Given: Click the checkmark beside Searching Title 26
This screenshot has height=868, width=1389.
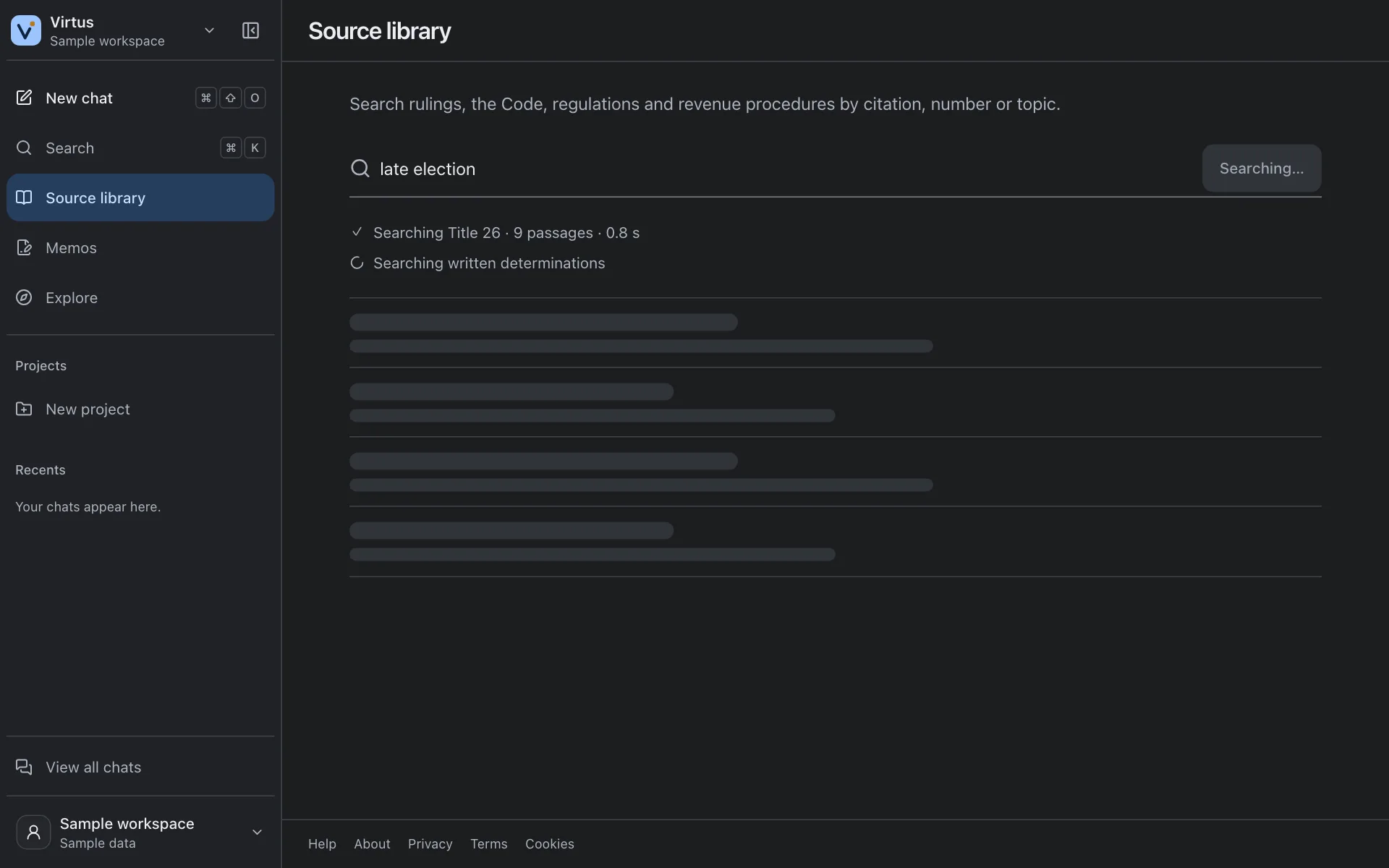Looking at the screenshot, I should (357, 232).
